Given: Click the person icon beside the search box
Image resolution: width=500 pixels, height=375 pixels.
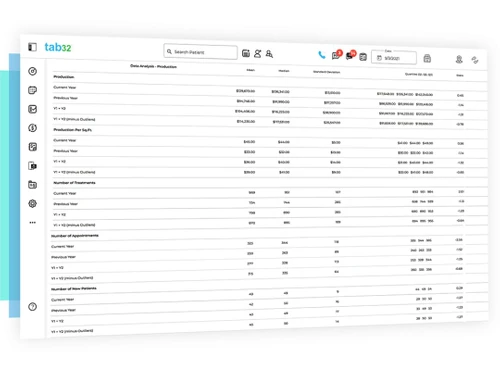Looking at the screenshot, I should [x=257, y=53].
